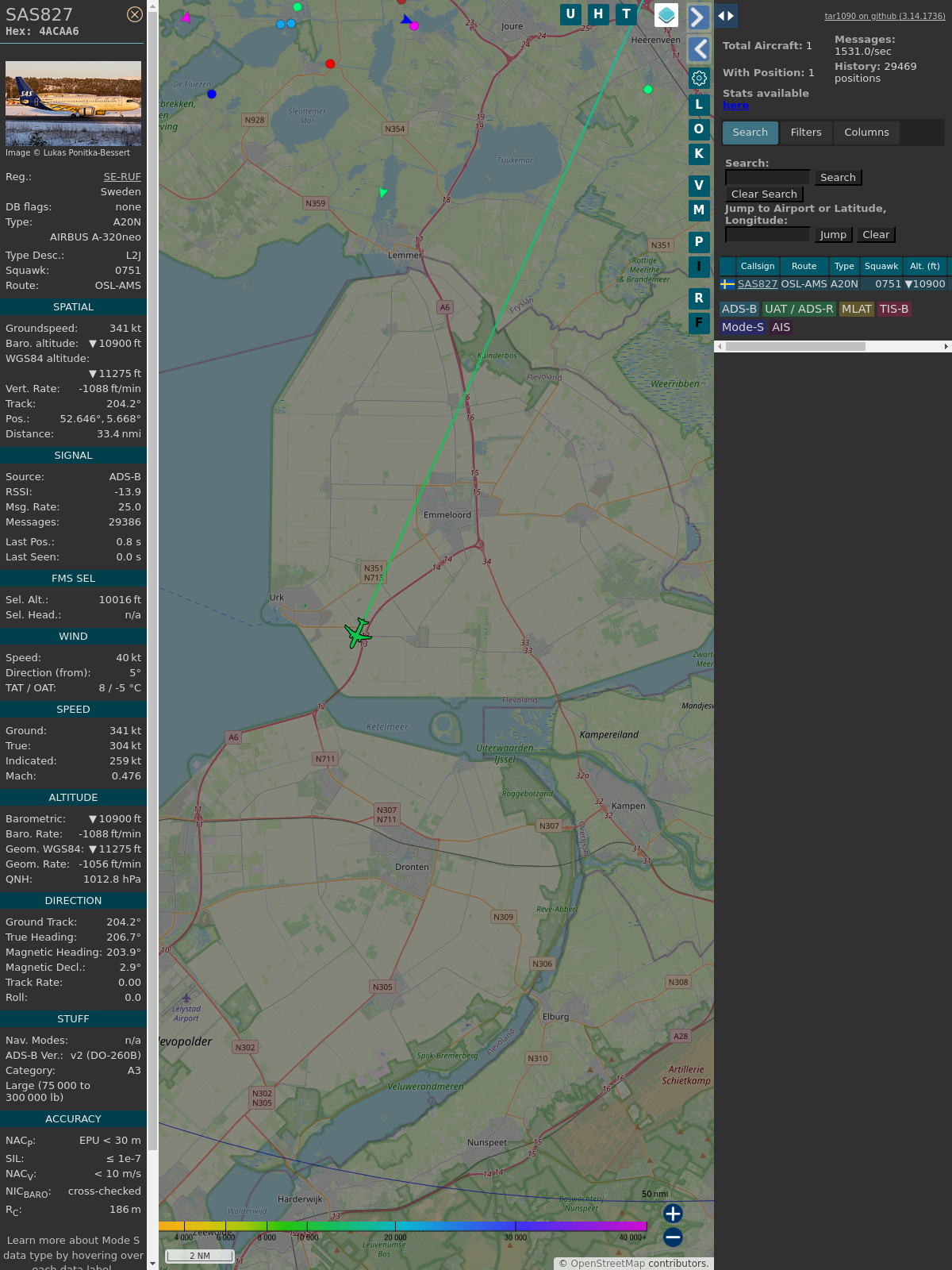Click the sidebar width toggle arrows

[x=726, y=16]
